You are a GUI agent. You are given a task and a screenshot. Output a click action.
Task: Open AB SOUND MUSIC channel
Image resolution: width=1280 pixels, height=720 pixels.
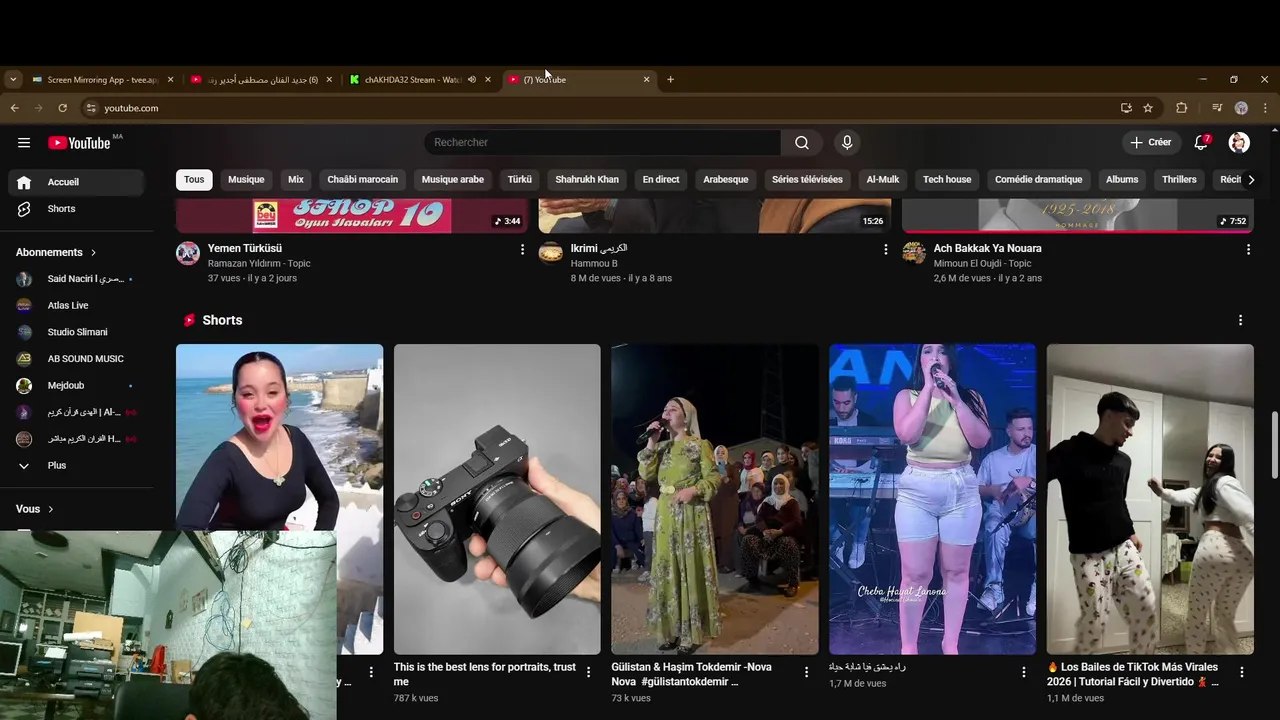click(x=76, y=359)
